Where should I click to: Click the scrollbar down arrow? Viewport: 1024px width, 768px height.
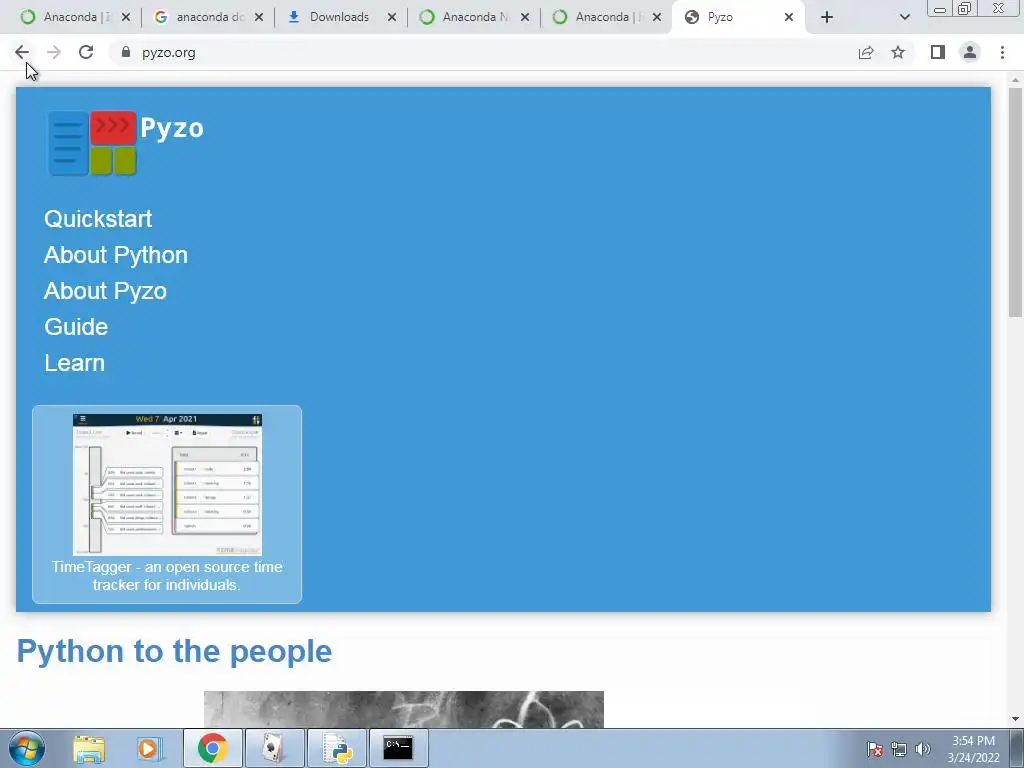tap(1016, 719)
